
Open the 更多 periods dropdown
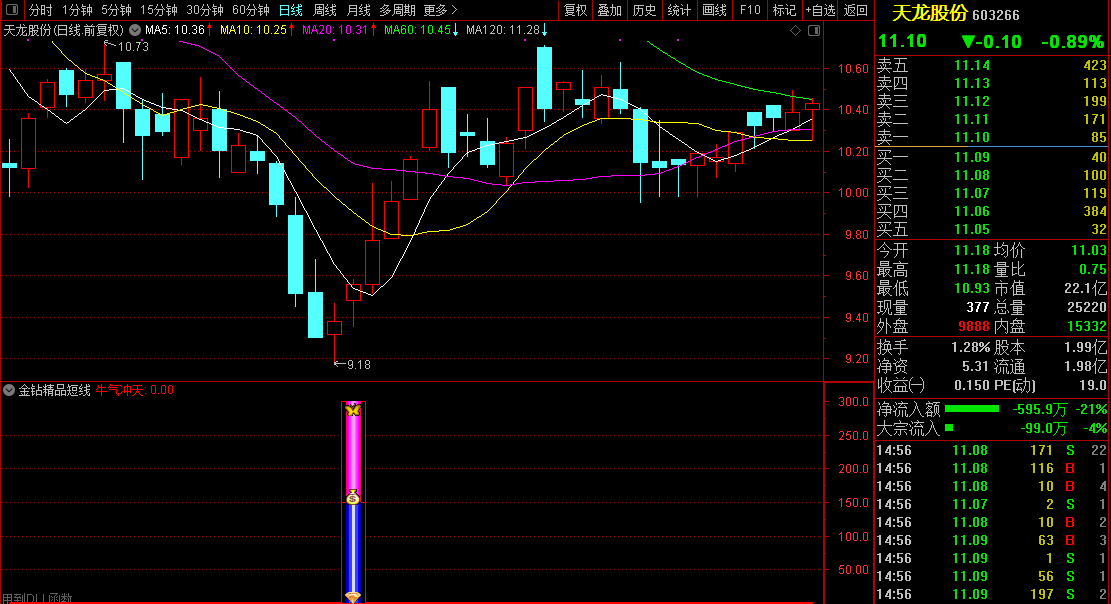[440, 10]
